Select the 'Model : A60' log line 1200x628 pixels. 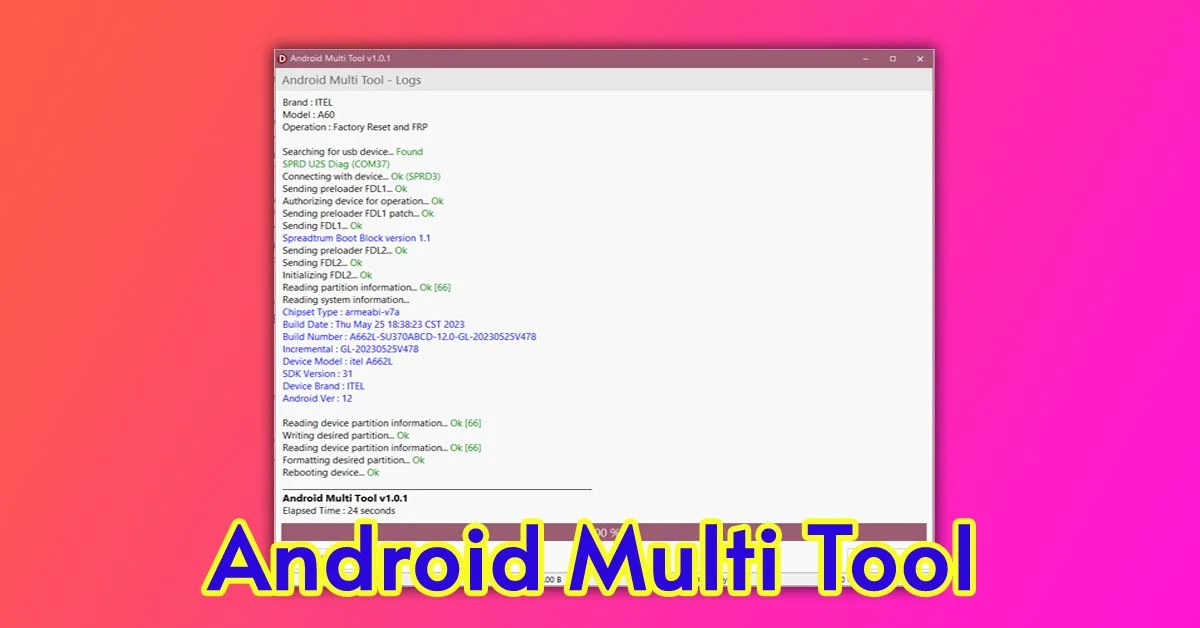click(x=309, y=115)
